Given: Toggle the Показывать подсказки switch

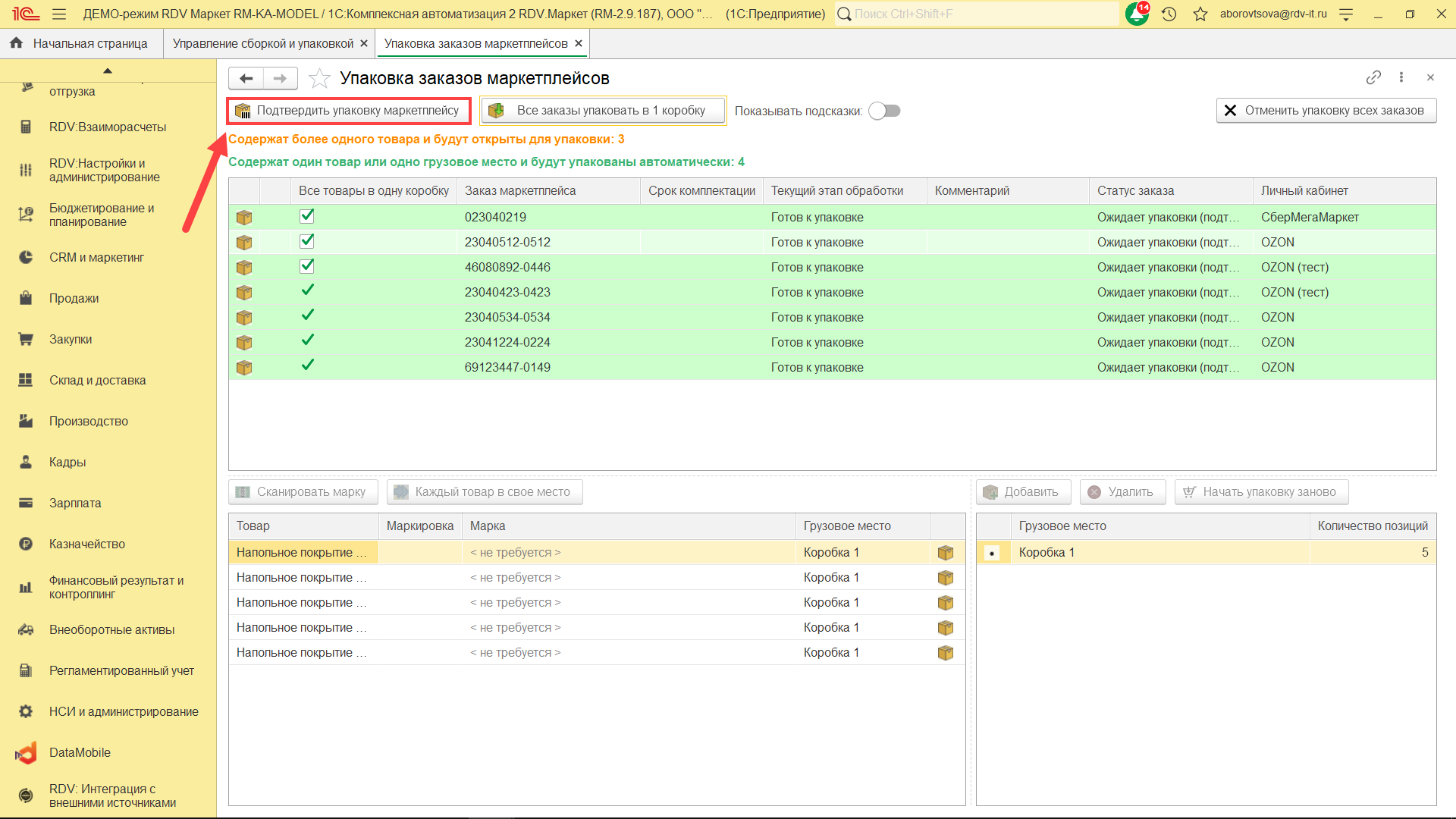Looking at the screenshot, I should point(884,111).
